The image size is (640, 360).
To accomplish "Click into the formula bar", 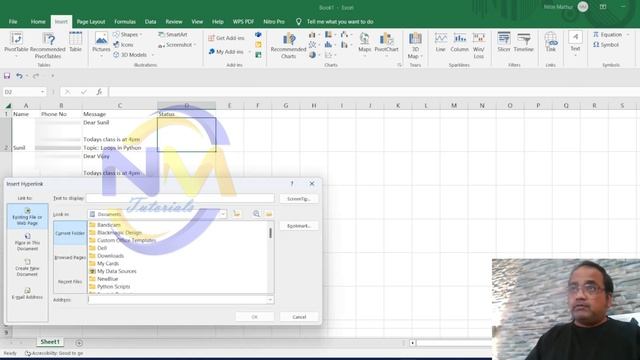I will coord(373,92).
